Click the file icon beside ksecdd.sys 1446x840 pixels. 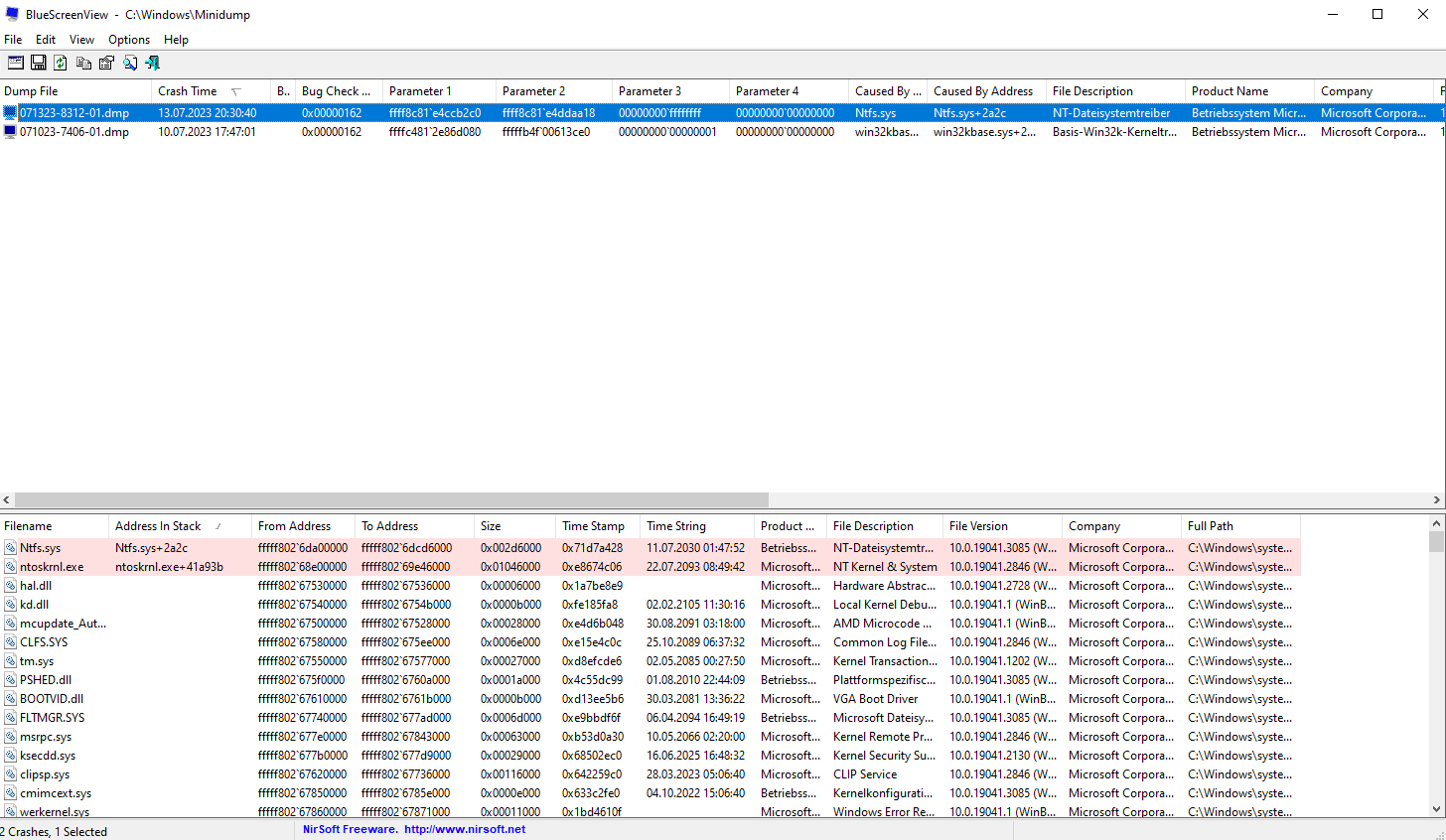click(10, 756)
